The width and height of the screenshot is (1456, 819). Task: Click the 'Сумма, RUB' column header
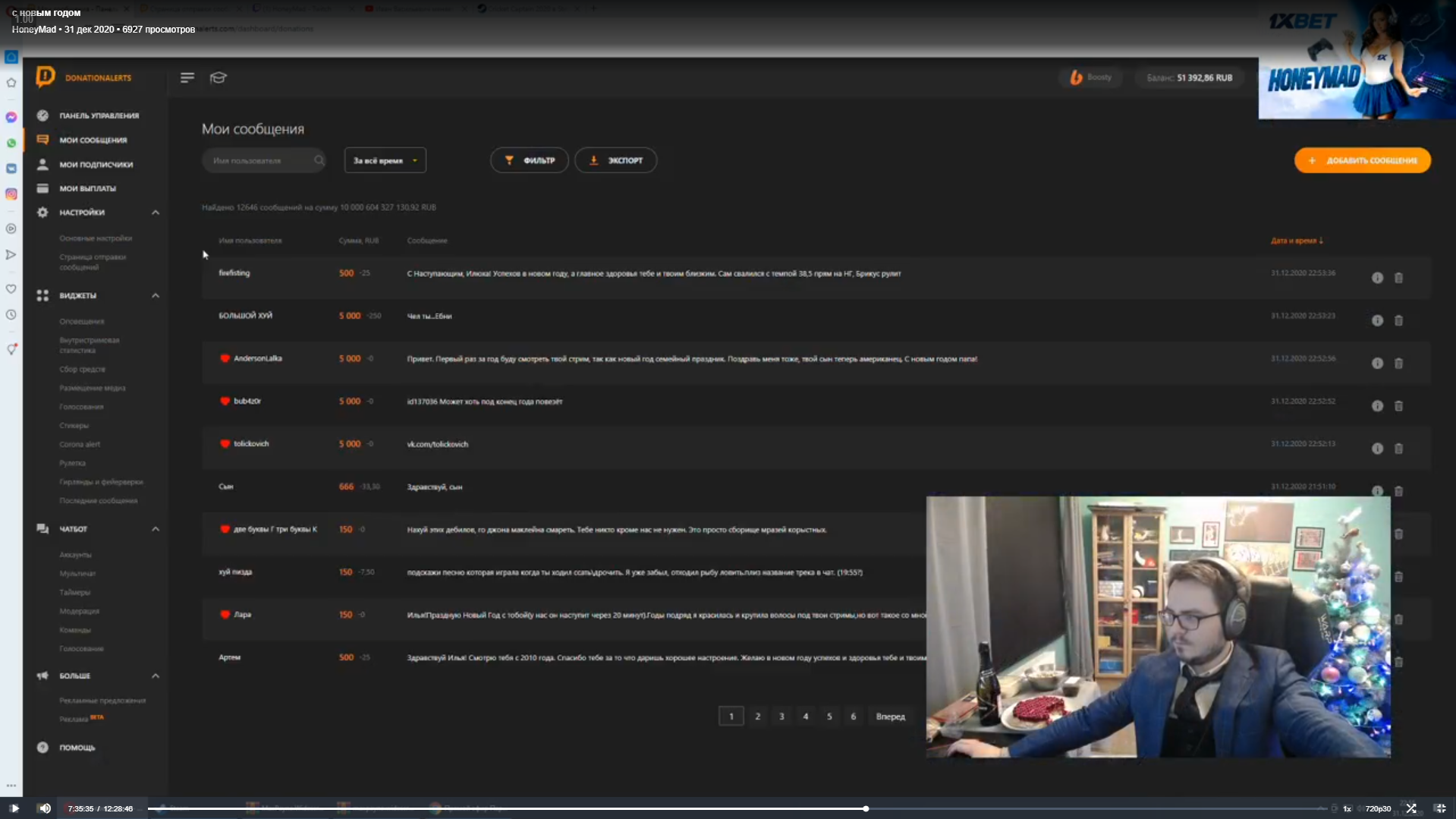click(358, 241)
